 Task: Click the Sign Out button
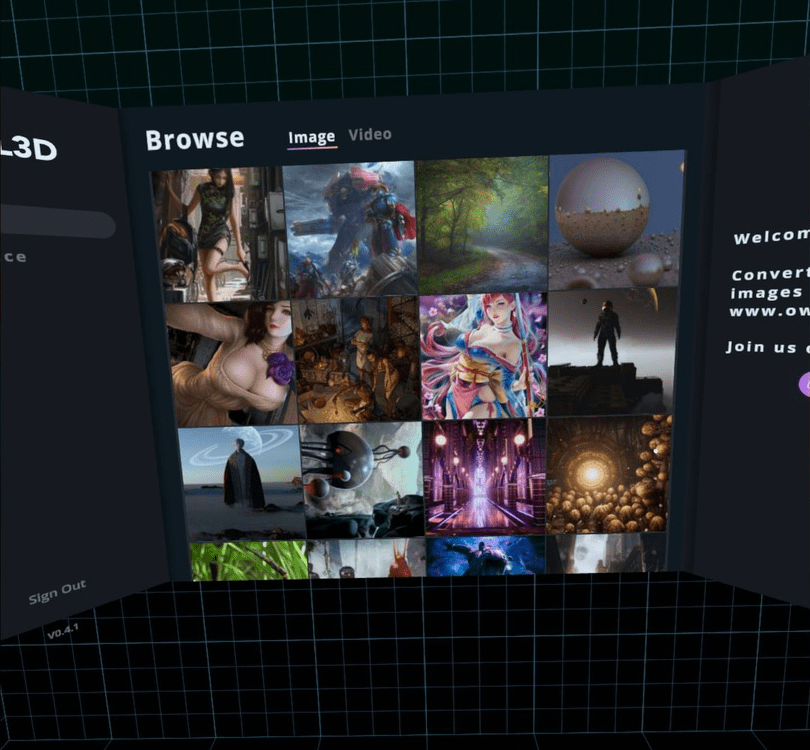click(57, 592)
